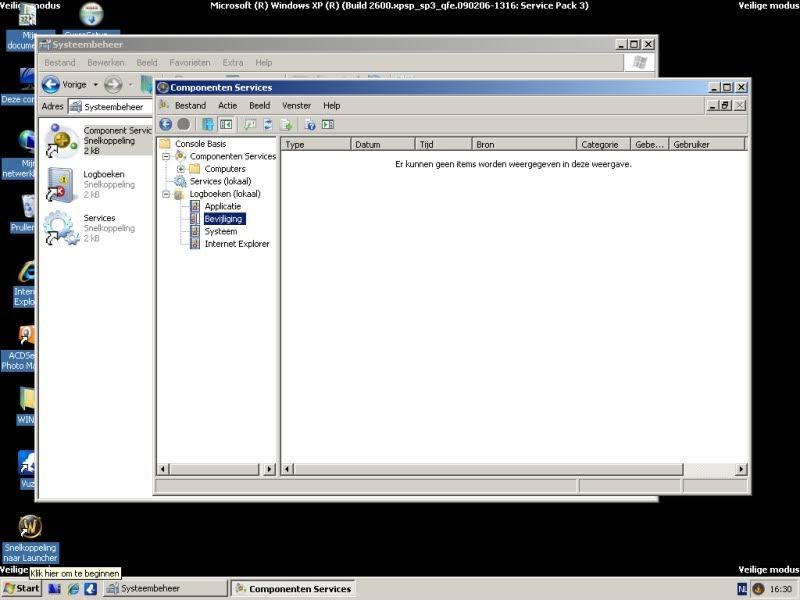Click the NL language indicator in tray
The width and height of the screenshot is (800, 600).
(x=742, y=589)
